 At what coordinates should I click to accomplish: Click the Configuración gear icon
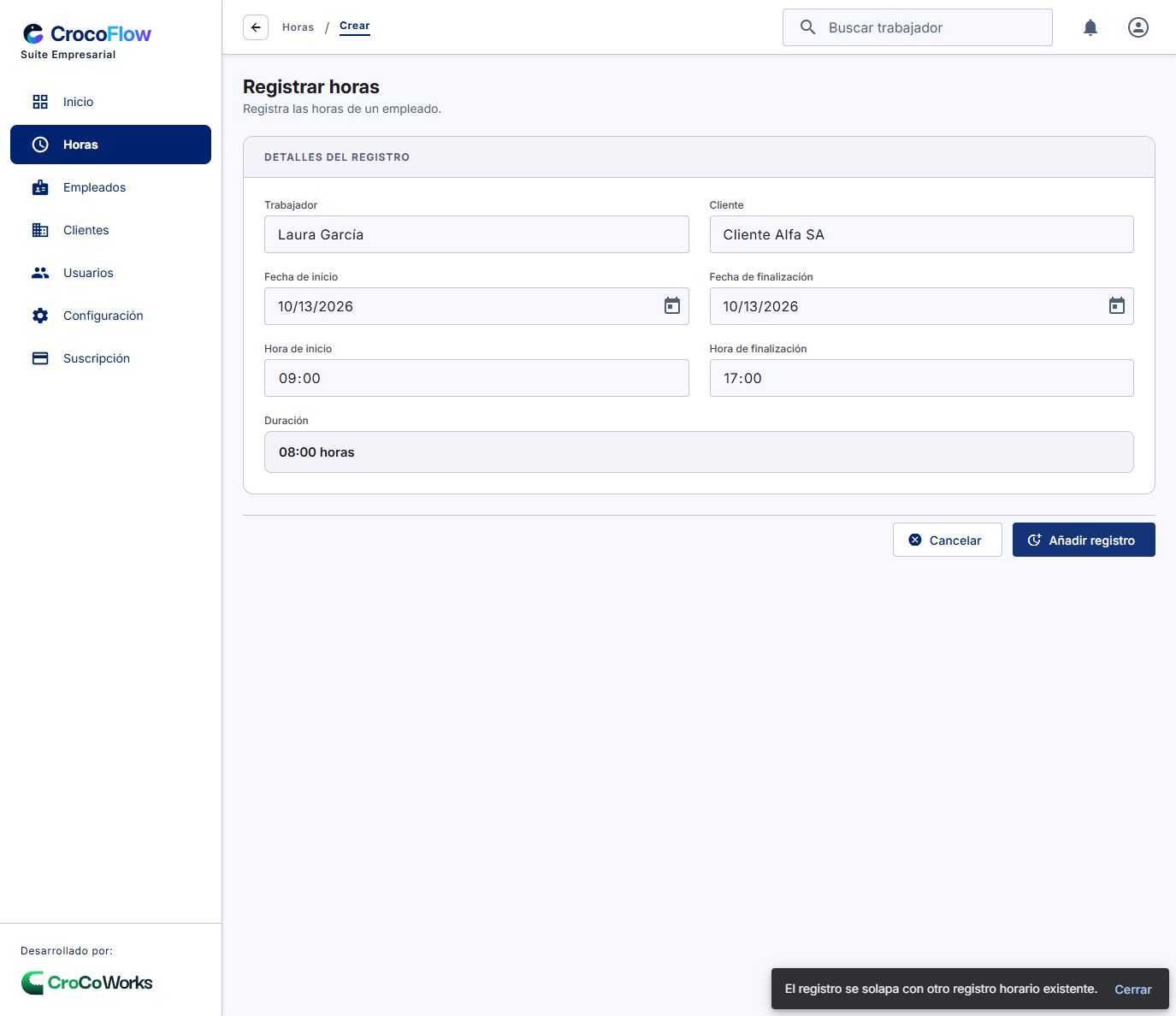[x=40, y=316]
